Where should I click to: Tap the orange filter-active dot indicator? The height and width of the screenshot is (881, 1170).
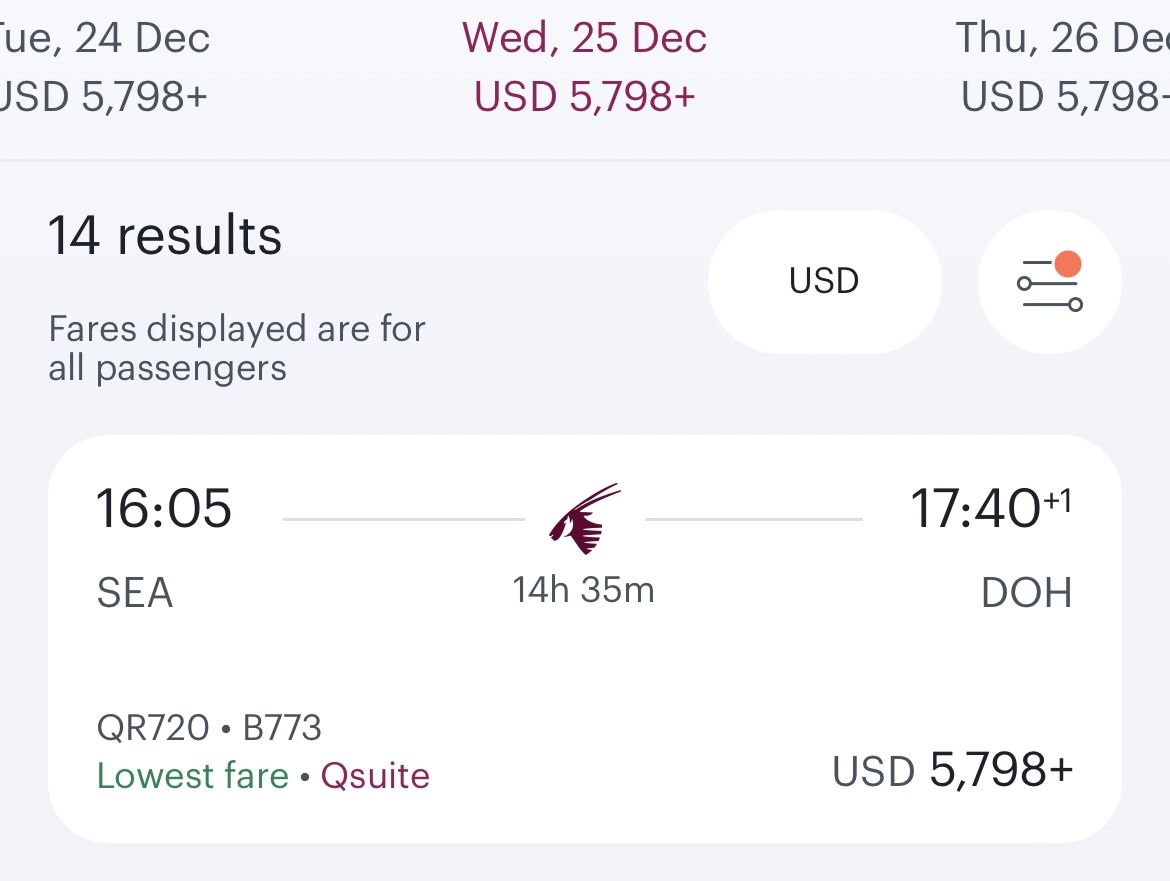tap(1068, 264)
